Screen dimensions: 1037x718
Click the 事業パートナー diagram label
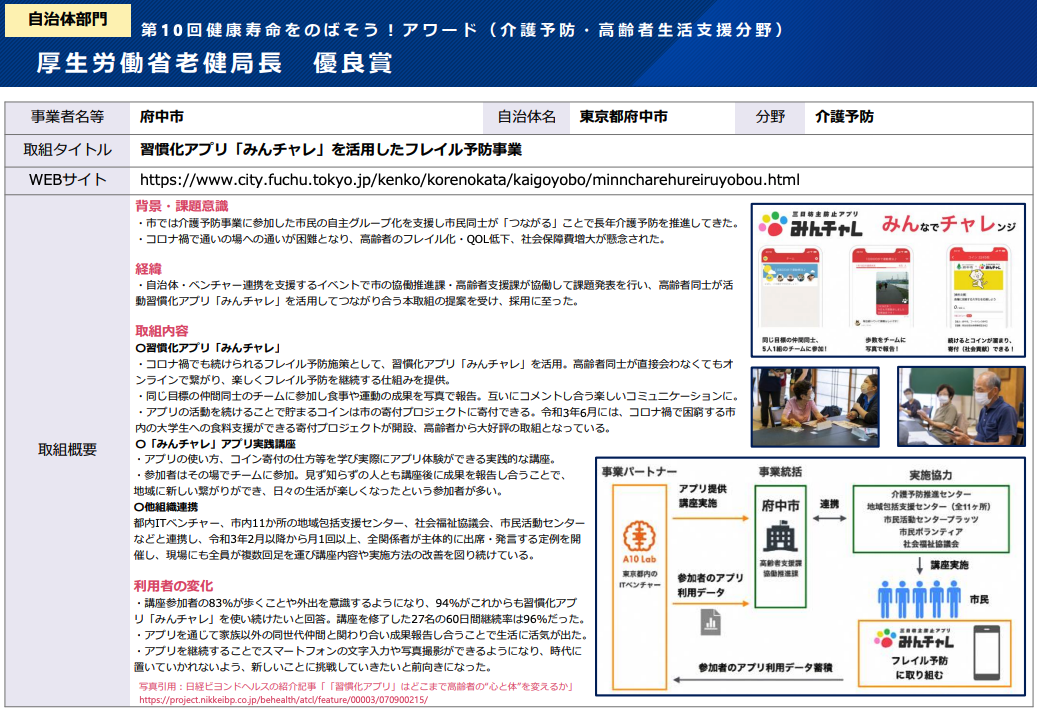[639, 472]
